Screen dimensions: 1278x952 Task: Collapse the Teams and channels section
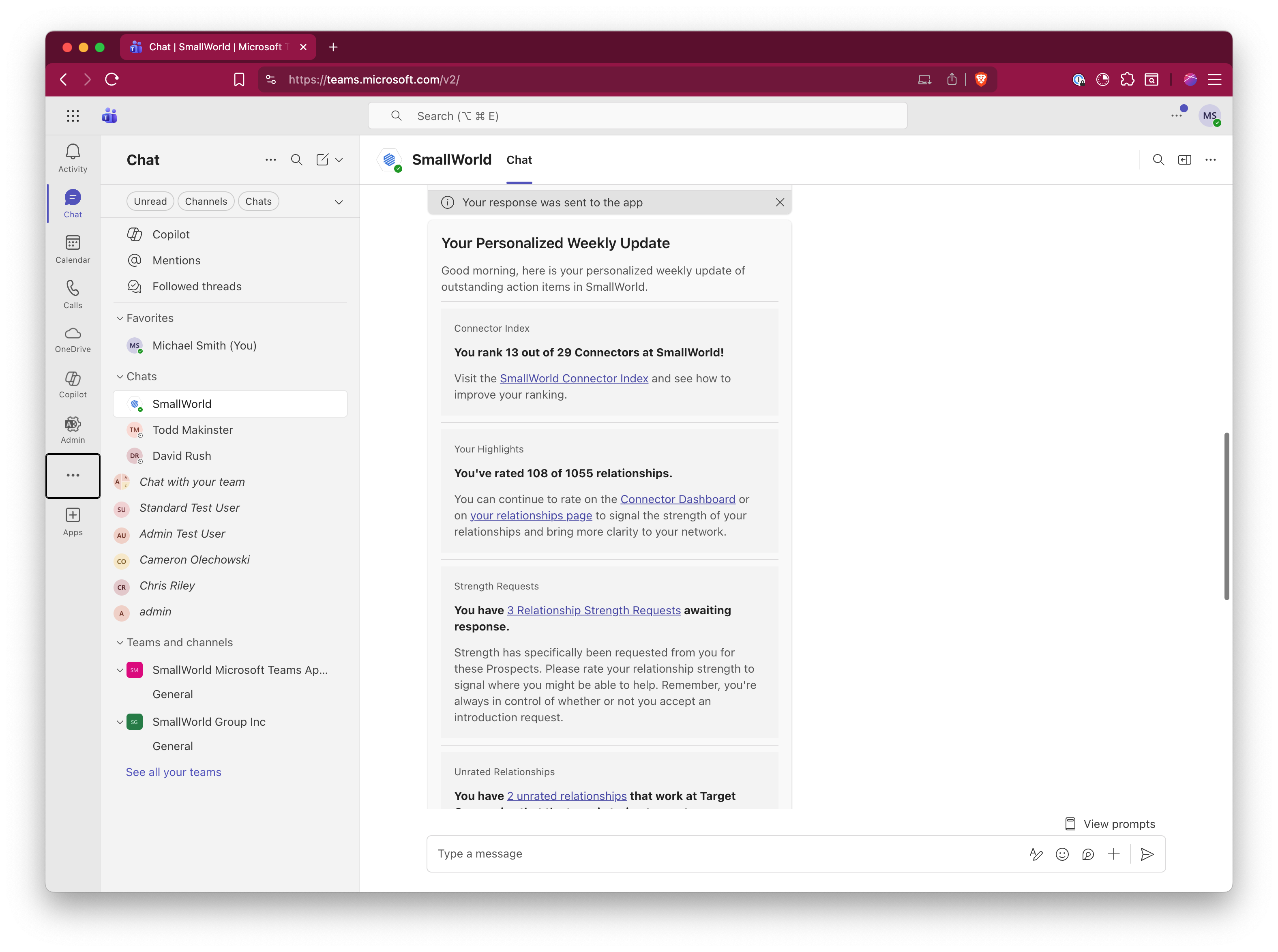tap(120, 643)
